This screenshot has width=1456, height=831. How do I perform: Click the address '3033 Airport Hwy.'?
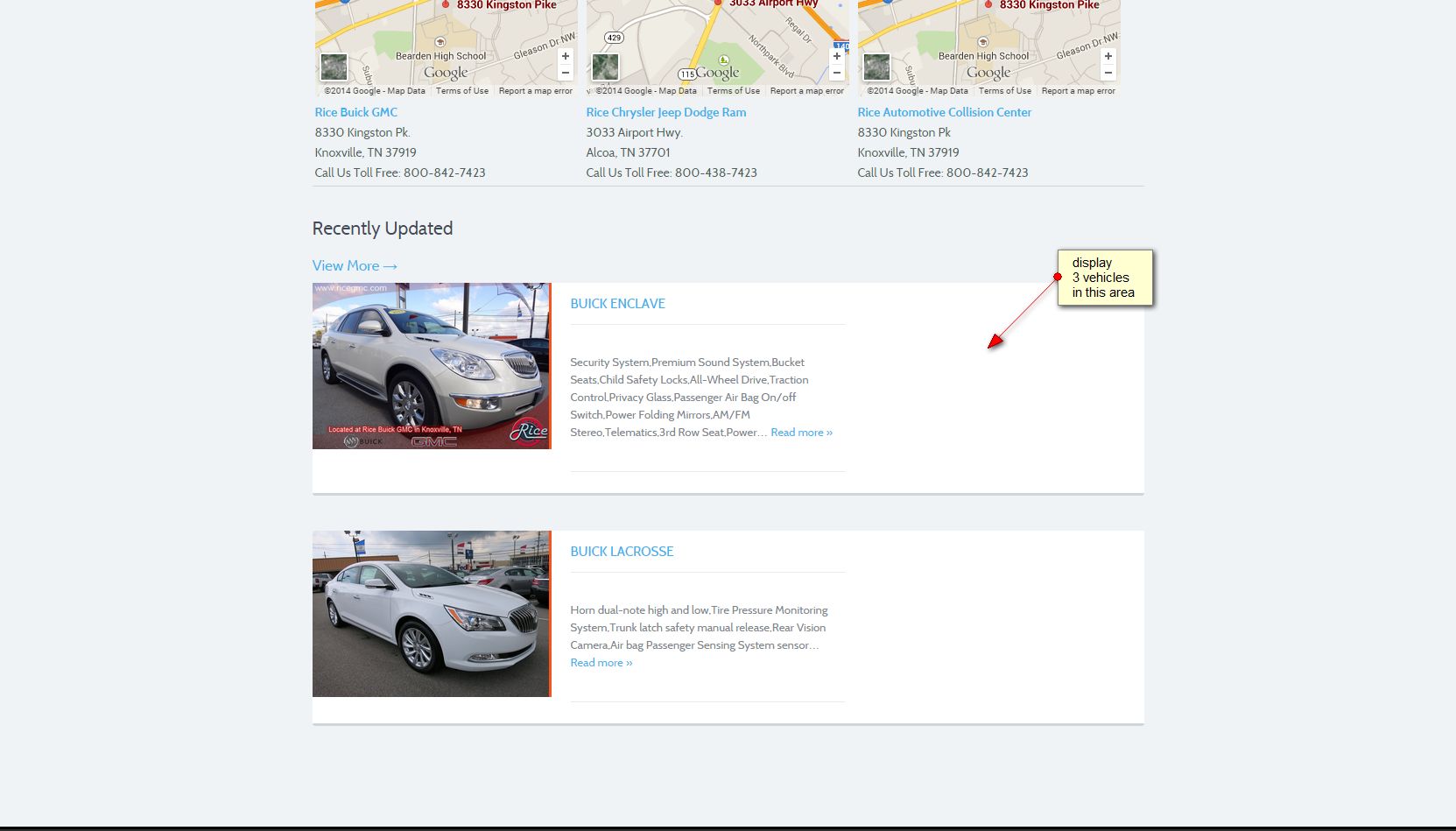[635, 132]
